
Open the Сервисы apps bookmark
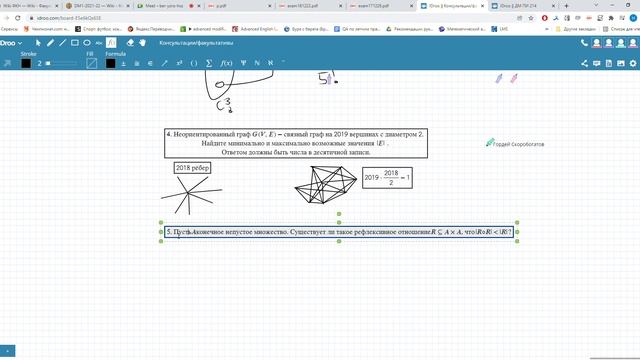coord(9,29)
